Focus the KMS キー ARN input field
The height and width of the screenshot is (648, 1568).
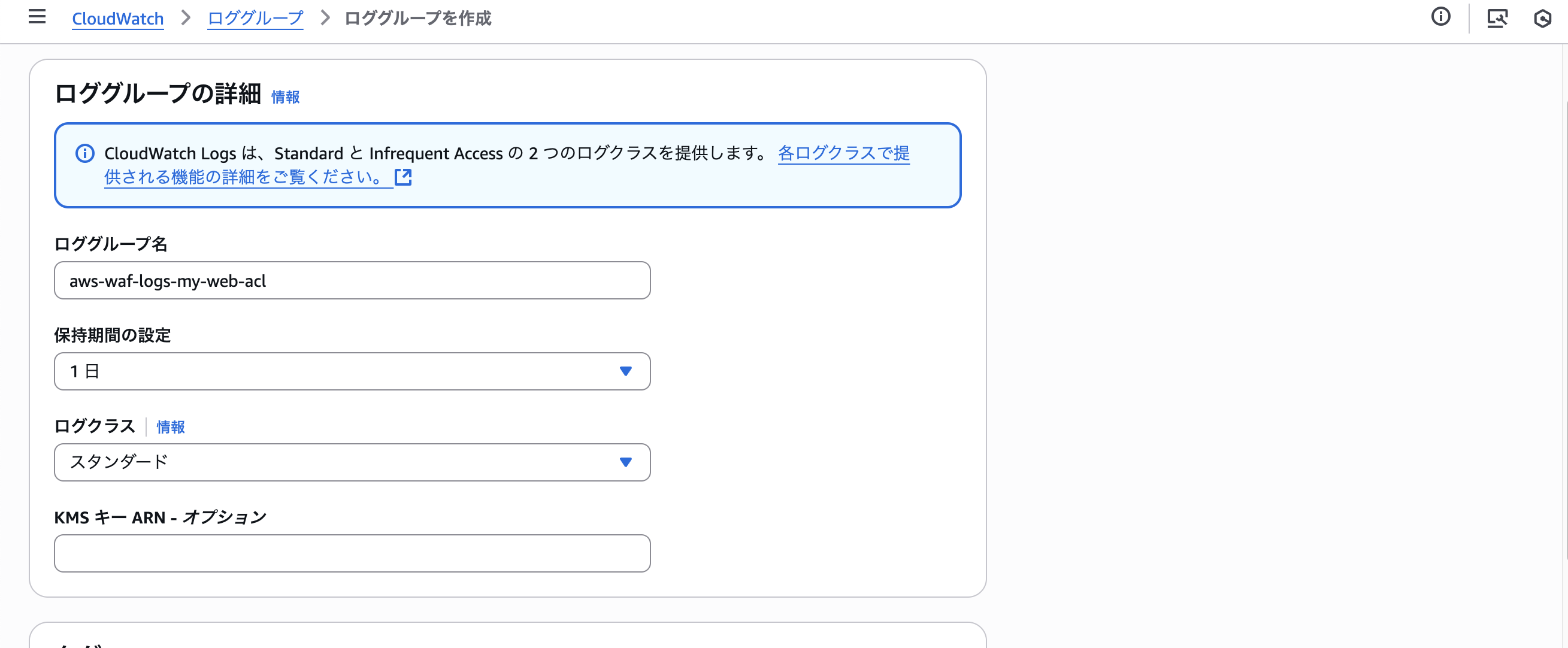pyautogui.click(x=352, y=553)
